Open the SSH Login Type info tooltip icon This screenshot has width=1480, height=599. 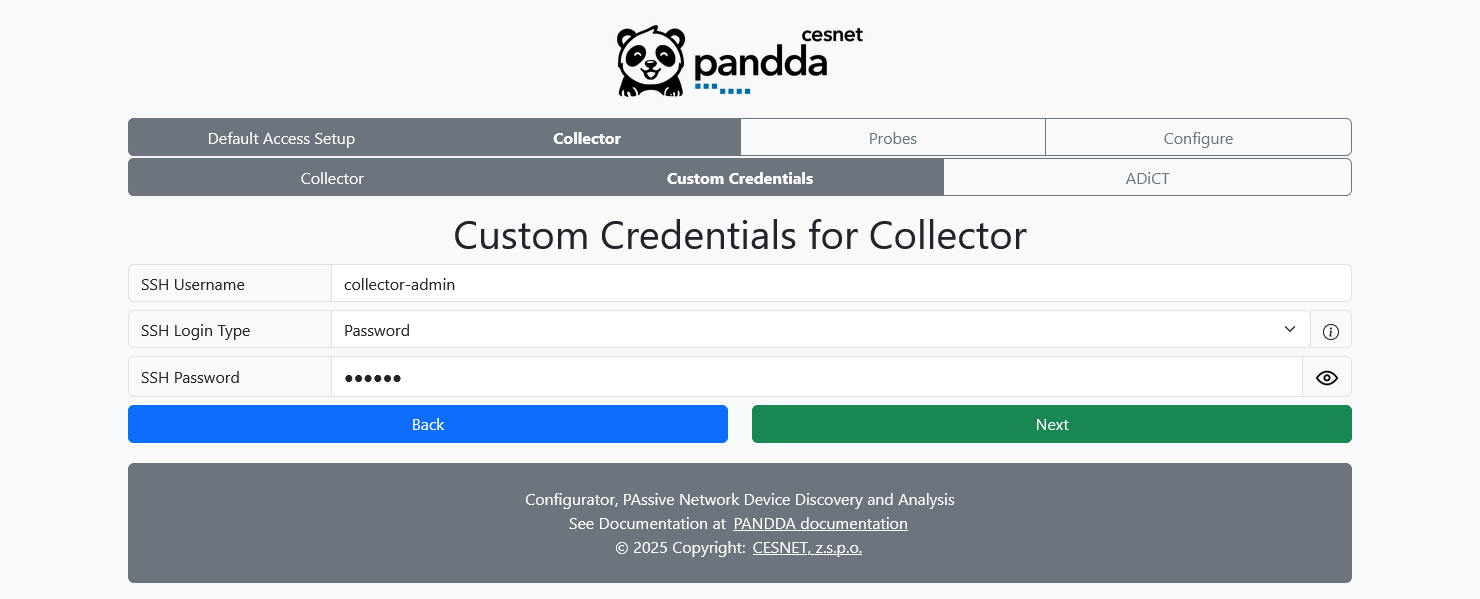tap(1330, 330)
